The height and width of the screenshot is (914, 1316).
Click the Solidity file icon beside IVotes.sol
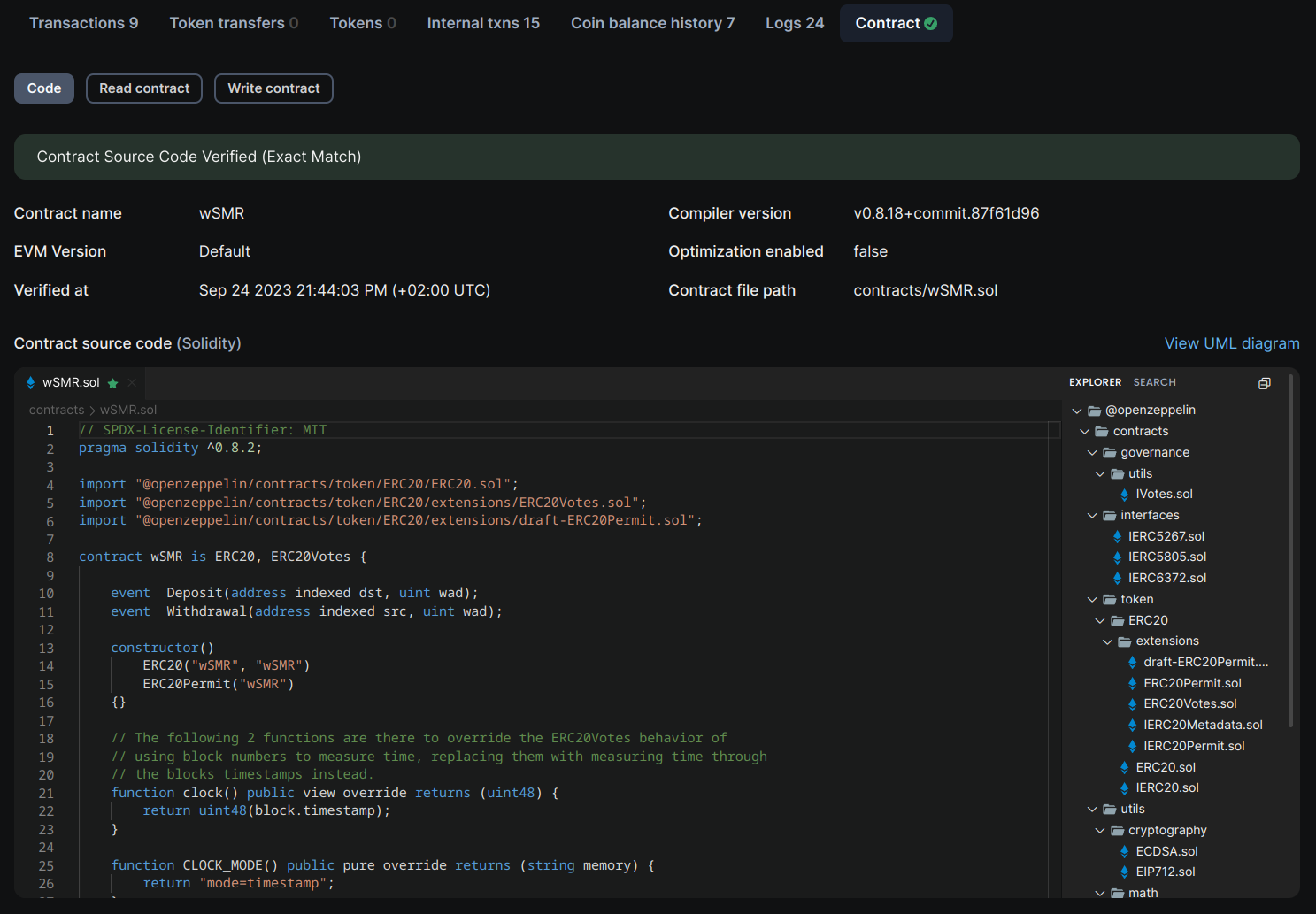click(x=1124, y=495)
